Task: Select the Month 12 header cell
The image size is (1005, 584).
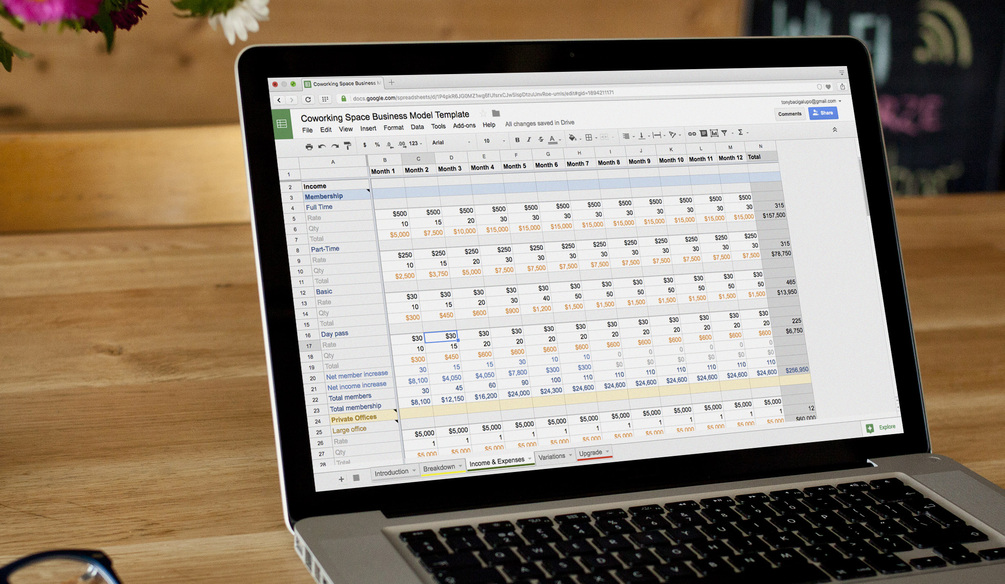Action: (x=731, y=158)
